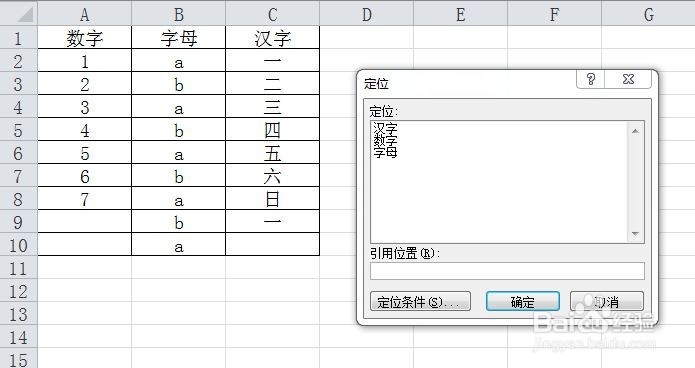
Task: Select 字母 in the 定位 list
Action: click(385, 152)
